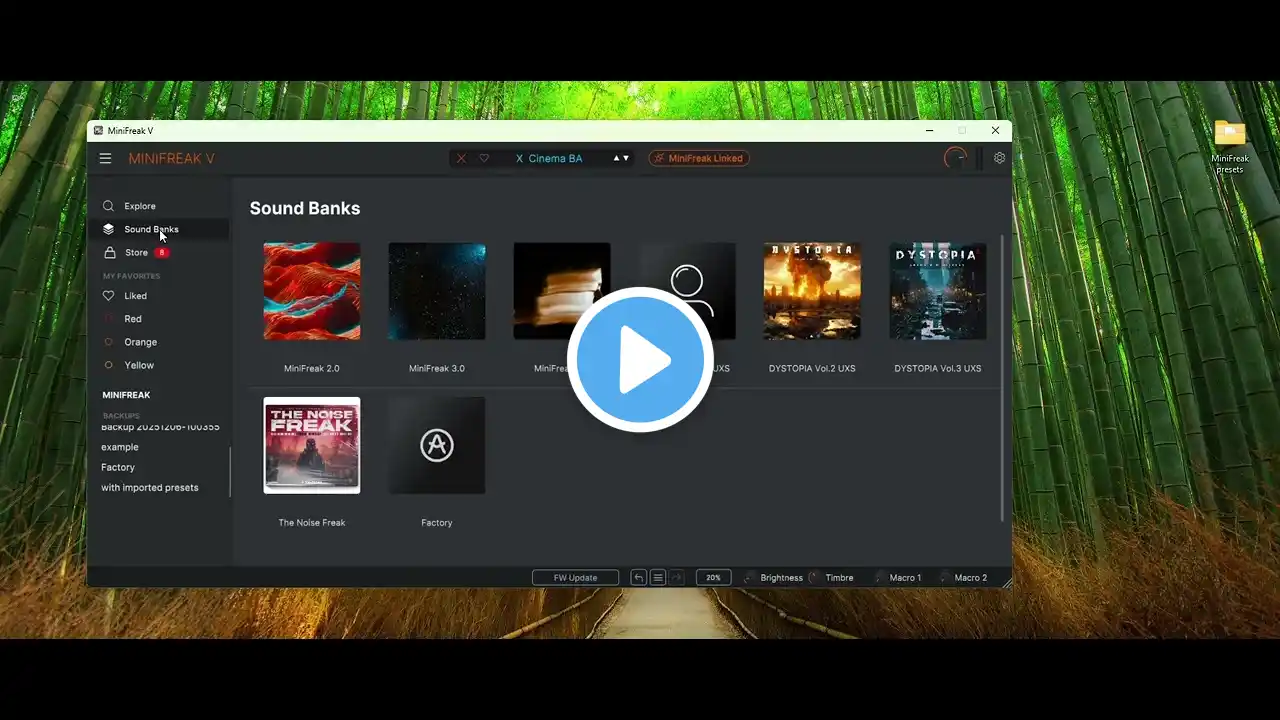Click the X beside the heart icon

(461, 158)
